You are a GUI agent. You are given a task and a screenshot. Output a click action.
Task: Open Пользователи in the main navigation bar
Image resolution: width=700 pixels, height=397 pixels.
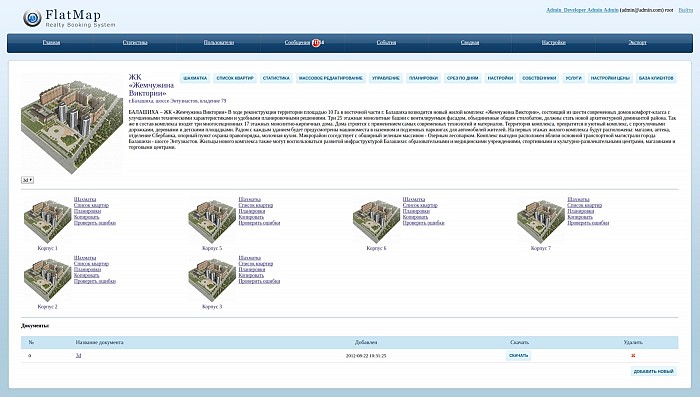click(219, 42)
